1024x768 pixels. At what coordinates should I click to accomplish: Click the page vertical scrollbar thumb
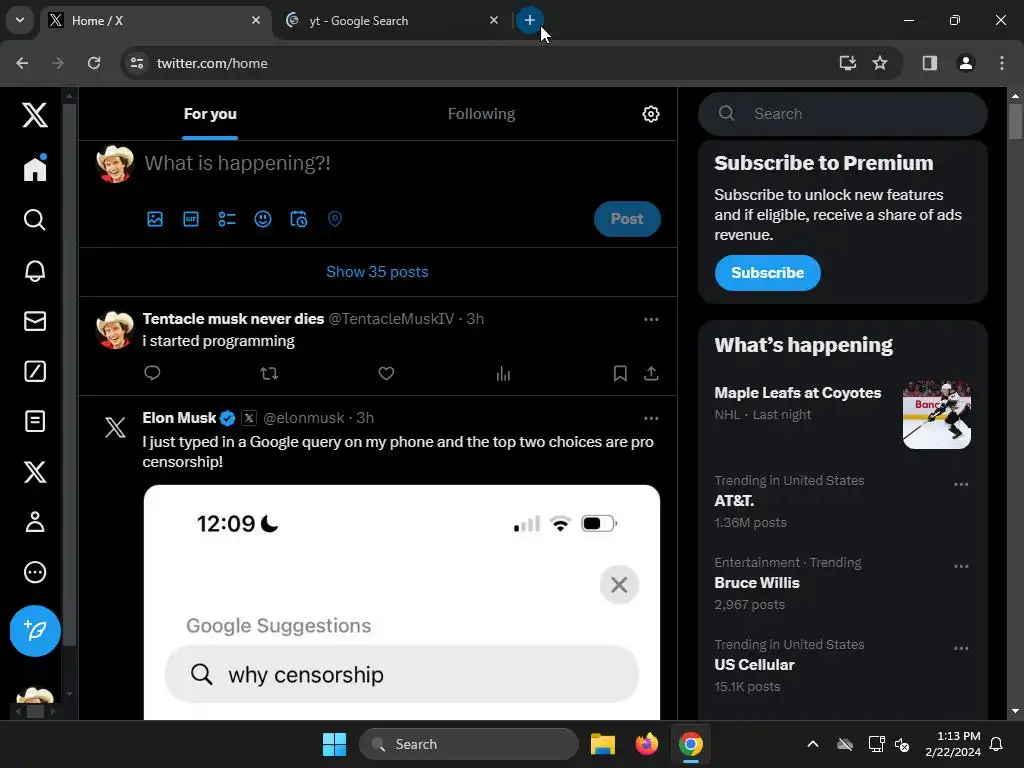1015,121
